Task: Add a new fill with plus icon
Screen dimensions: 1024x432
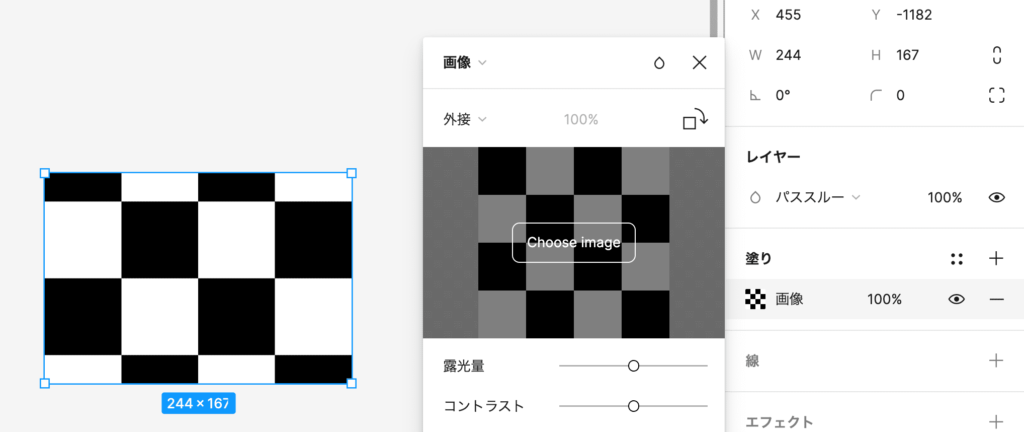Action: (x=996, y=259)
